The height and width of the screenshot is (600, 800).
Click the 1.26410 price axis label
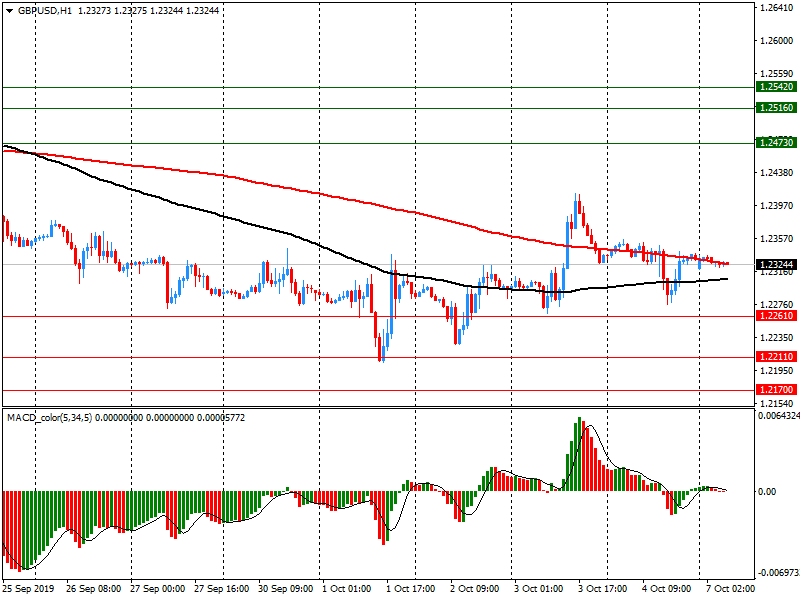(775, 8)
